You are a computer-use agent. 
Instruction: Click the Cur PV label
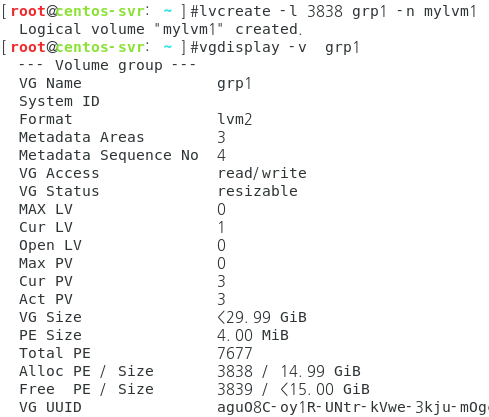point(46,281)
